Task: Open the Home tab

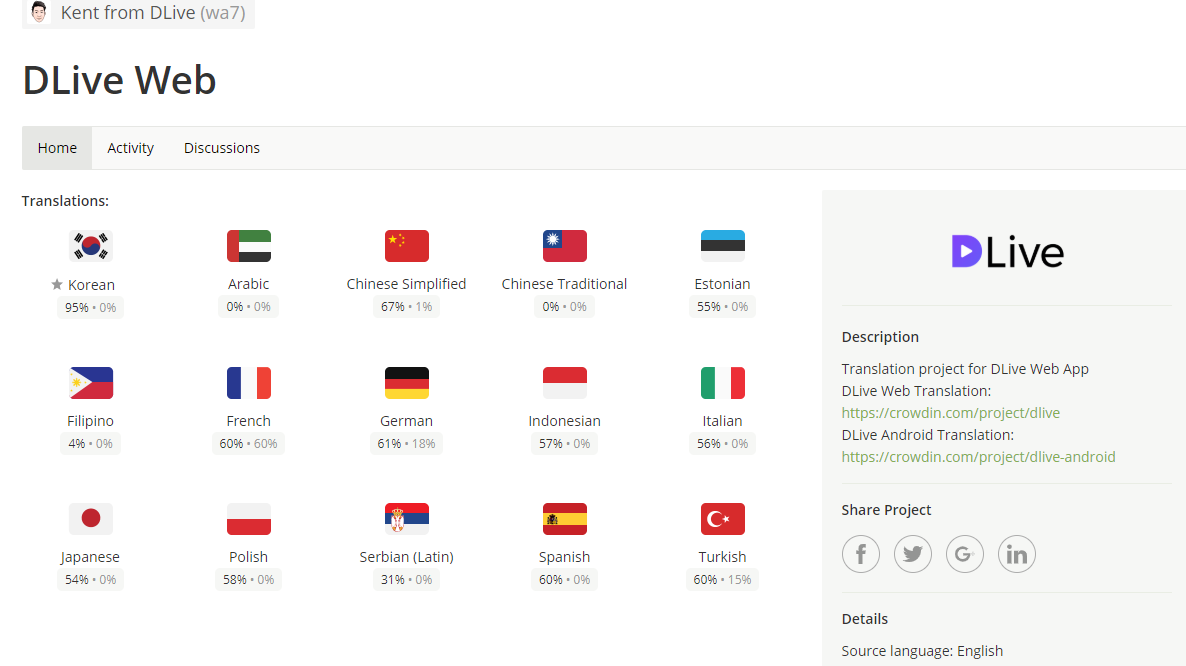Action: 57,148
